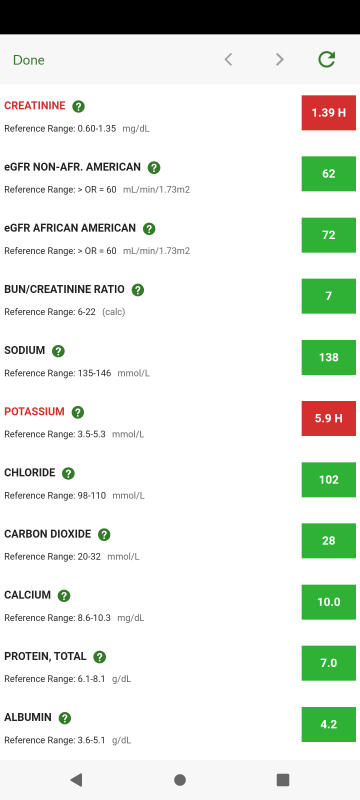This screenshot has height=800, width=360.
Task: Go forward with the right chevron
Action: (x=279, y=60)
